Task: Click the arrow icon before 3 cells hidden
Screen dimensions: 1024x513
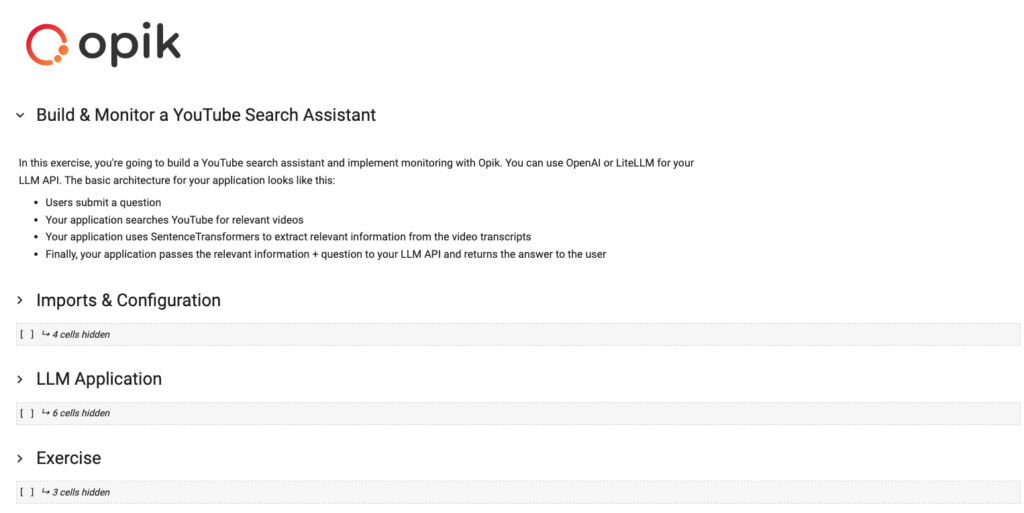Action: [x=46, y=491]
